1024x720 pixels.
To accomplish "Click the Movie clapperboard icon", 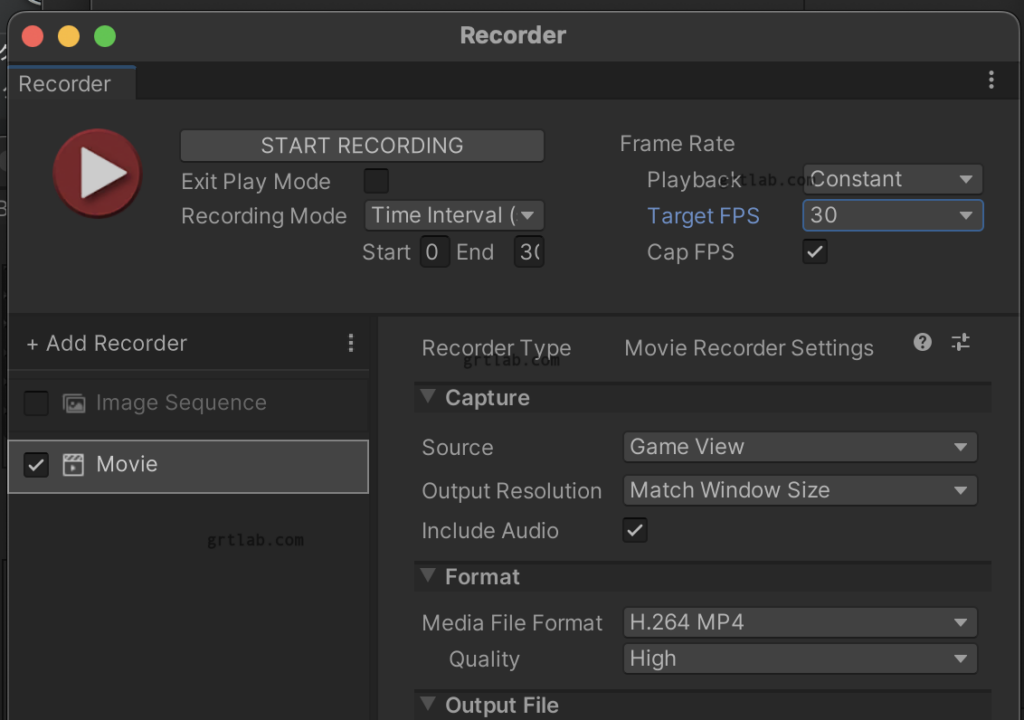I will click(73, 464).
